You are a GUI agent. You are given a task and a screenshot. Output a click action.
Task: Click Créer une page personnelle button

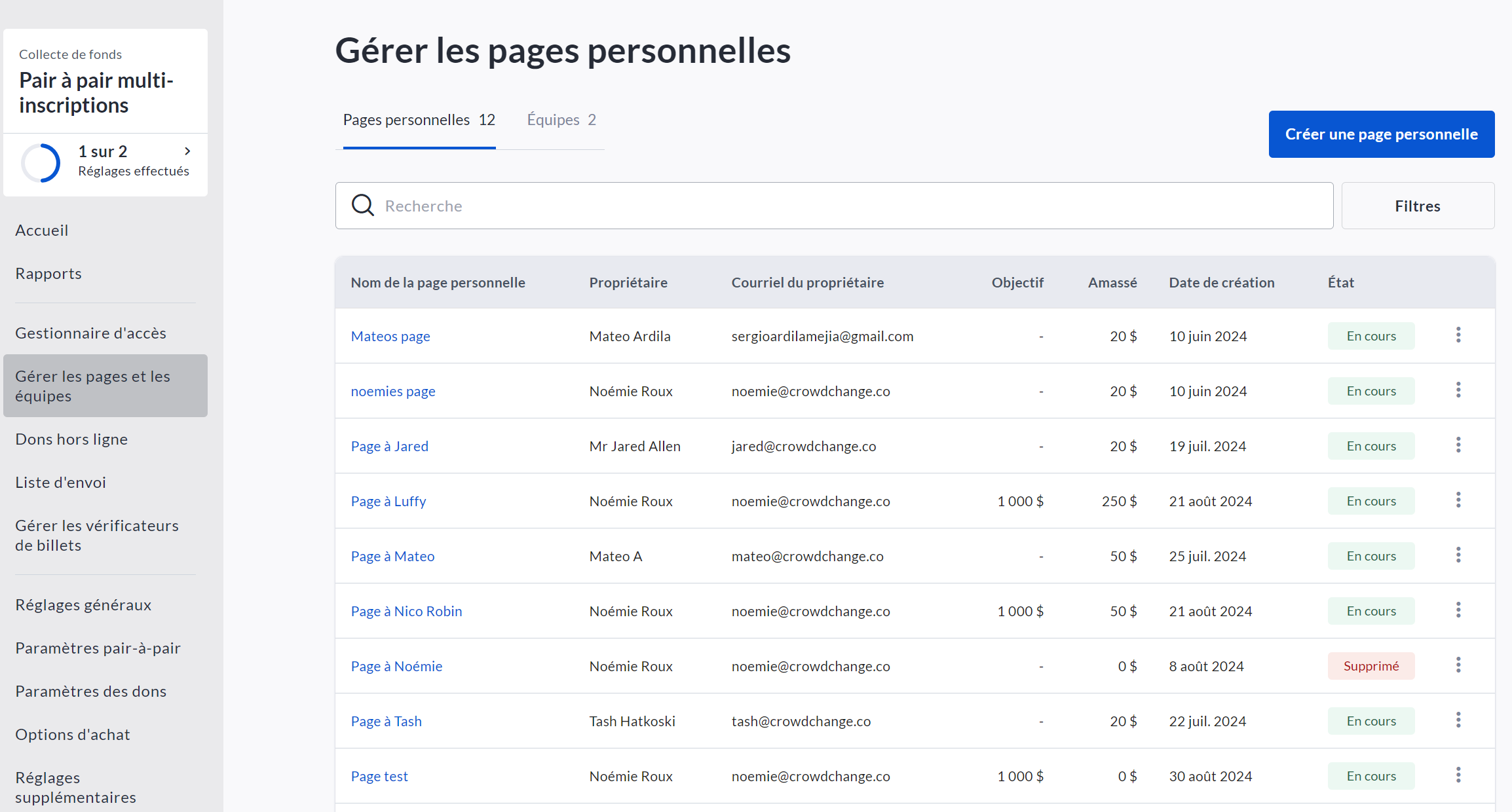pyautogui.click(x=1381, y=134)
